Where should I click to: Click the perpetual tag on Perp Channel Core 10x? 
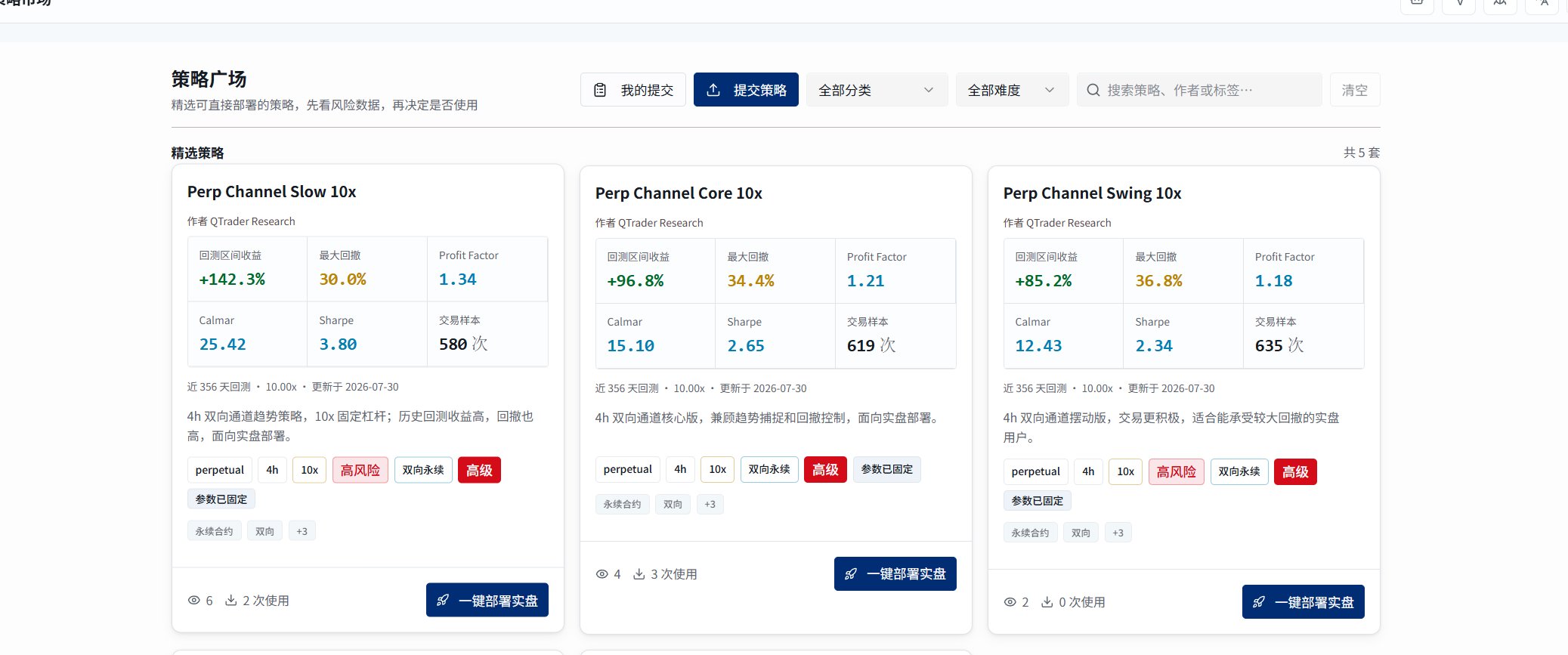[628, 469]
